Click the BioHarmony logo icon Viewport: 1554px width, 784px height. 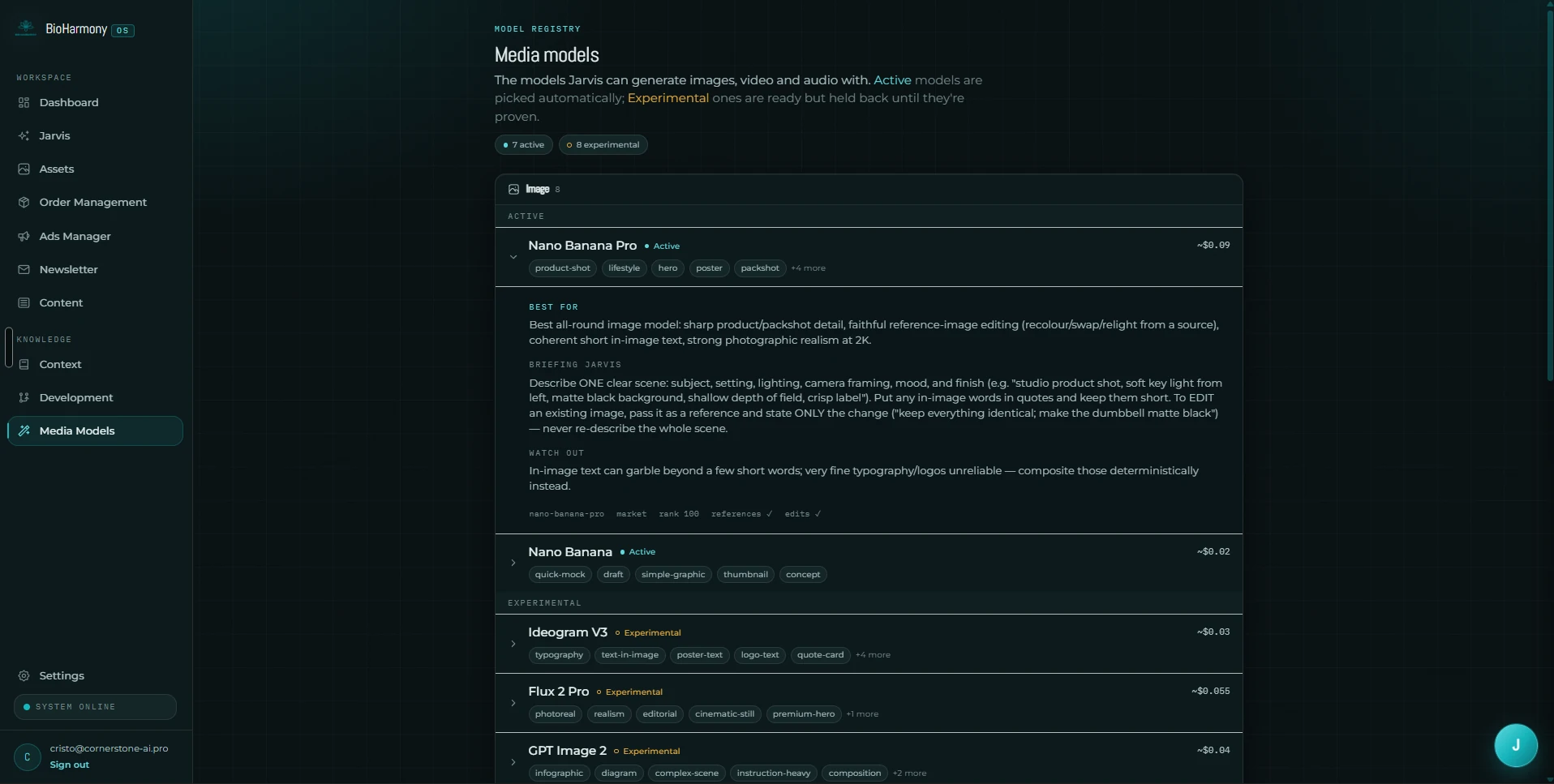click(x=26, y=28)
